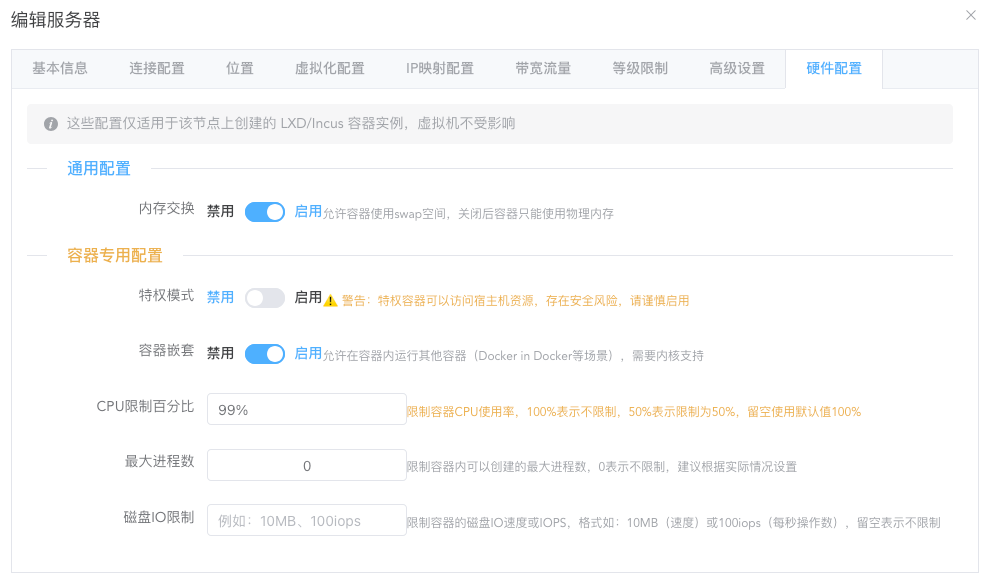The height and width of the screenshot is (582, 984).
Task: Close the 编辑服务器 dialog
Action: pyautogui.click(x=970, y=15)
